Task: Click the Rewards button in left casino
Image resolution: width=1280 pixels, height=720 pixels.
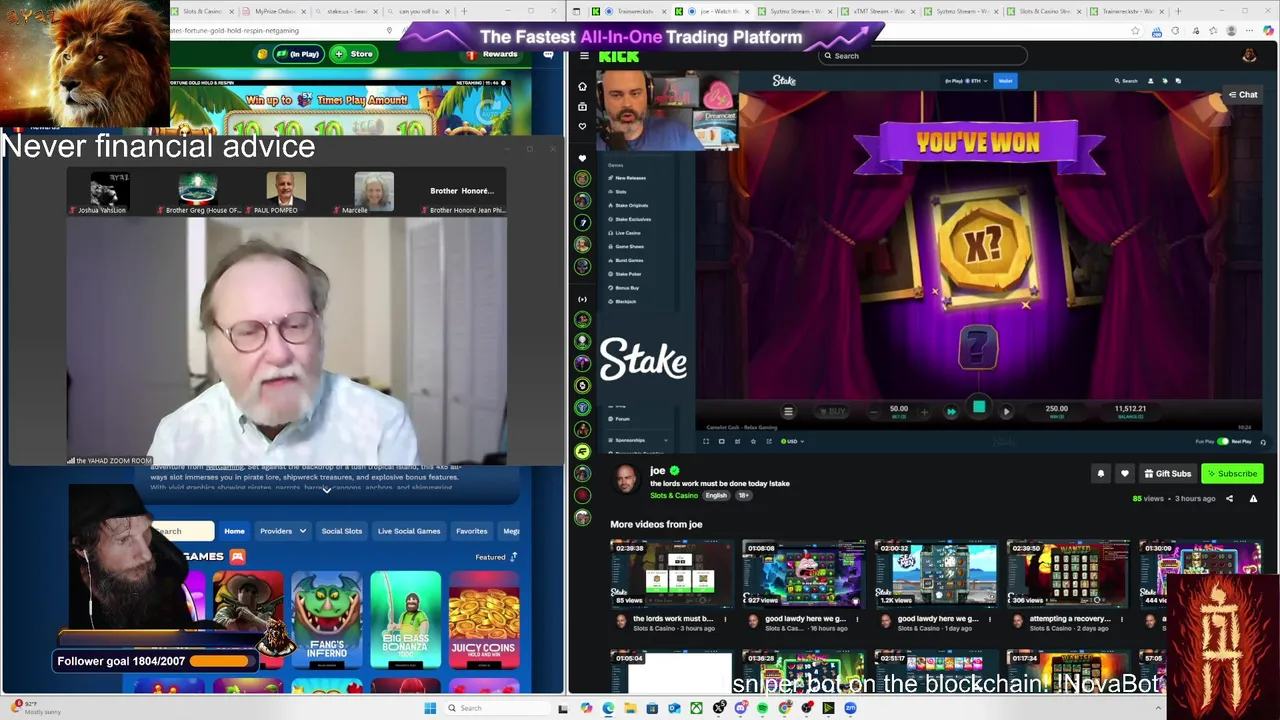Action: tap(493, 54)
